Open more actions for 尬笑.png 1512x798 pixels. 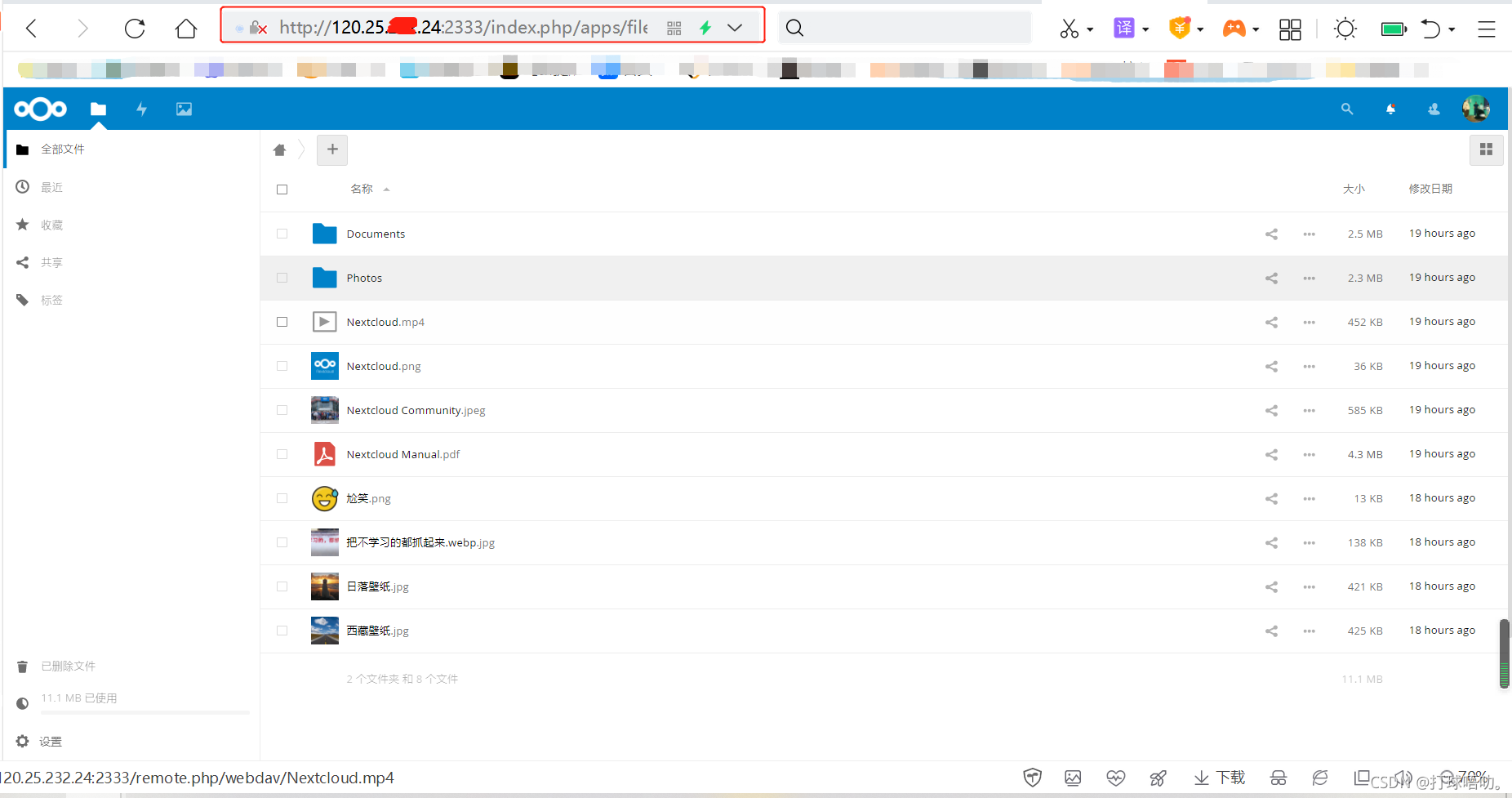[x=1310, y=499]
